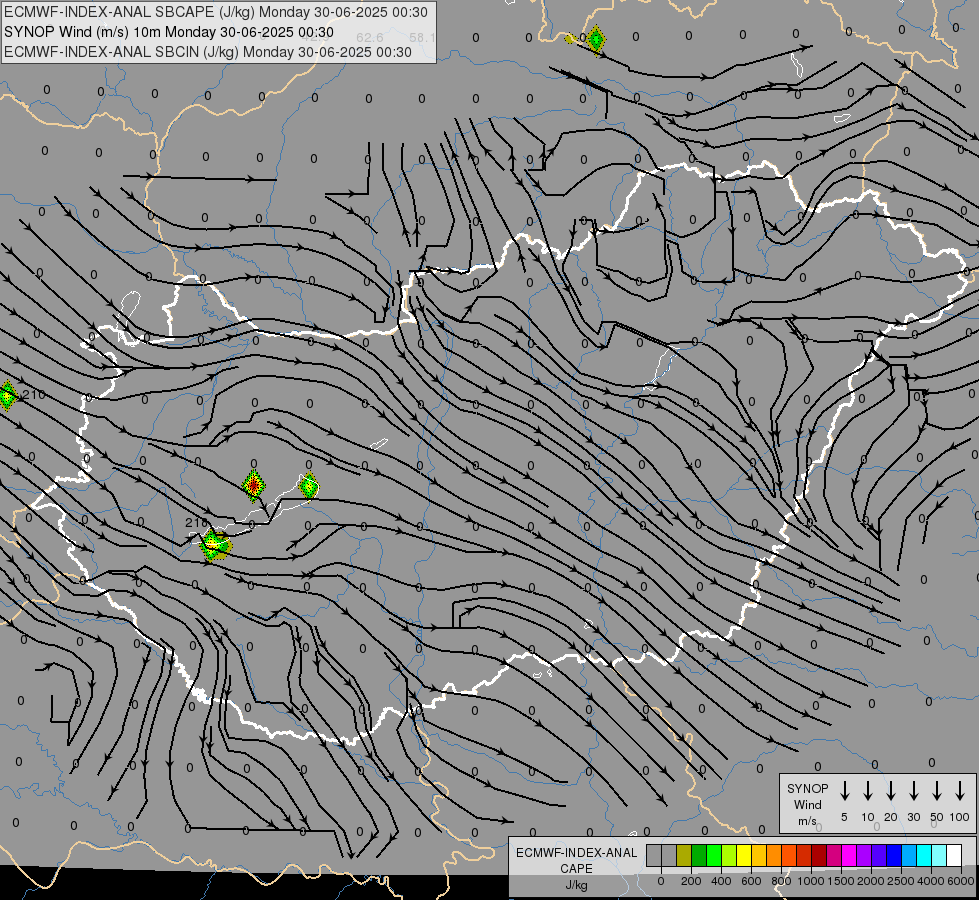
Task: Select the dark green swatch after 200
Action: click(699, 855)
